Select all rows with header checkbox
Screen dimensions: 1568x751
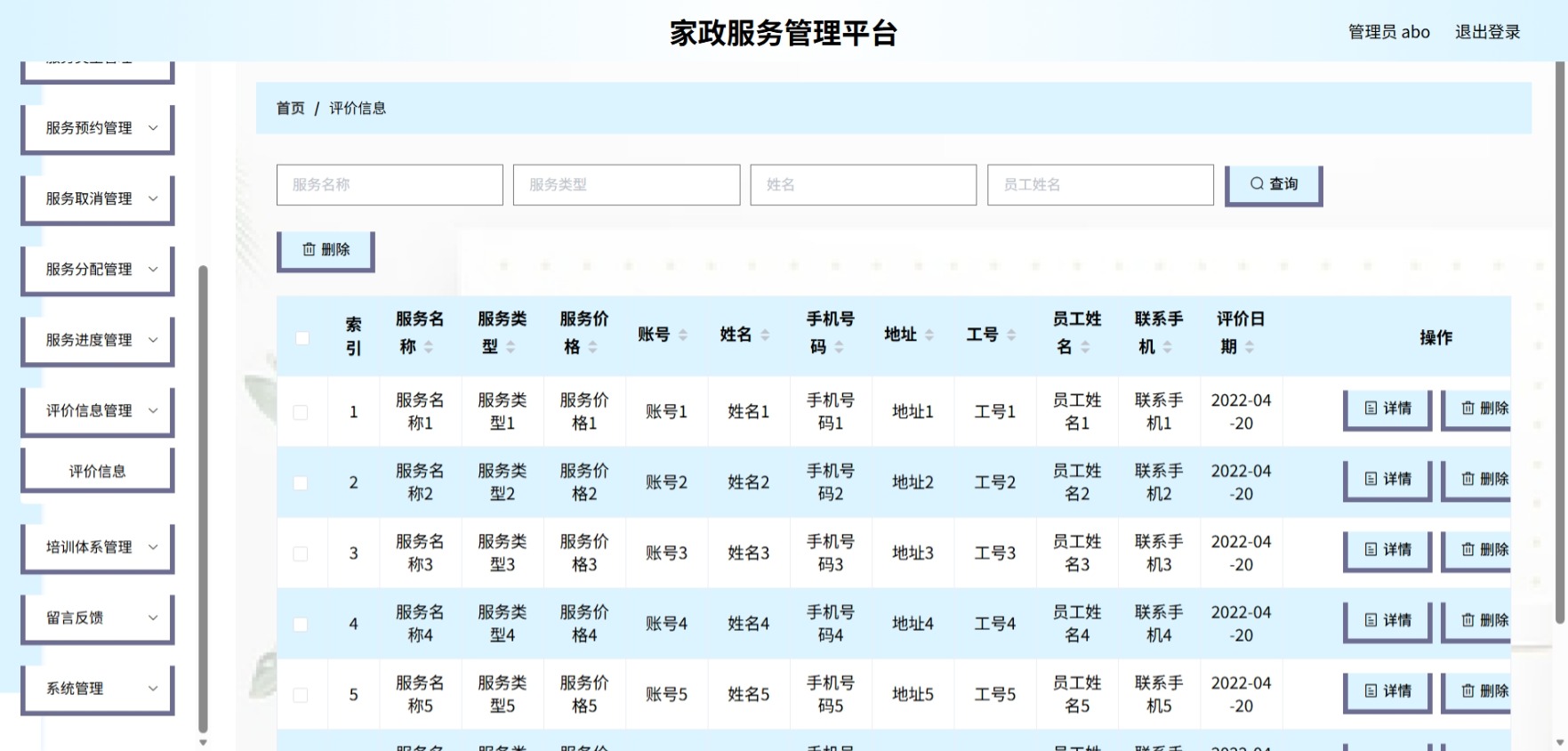tap(302, 338)
